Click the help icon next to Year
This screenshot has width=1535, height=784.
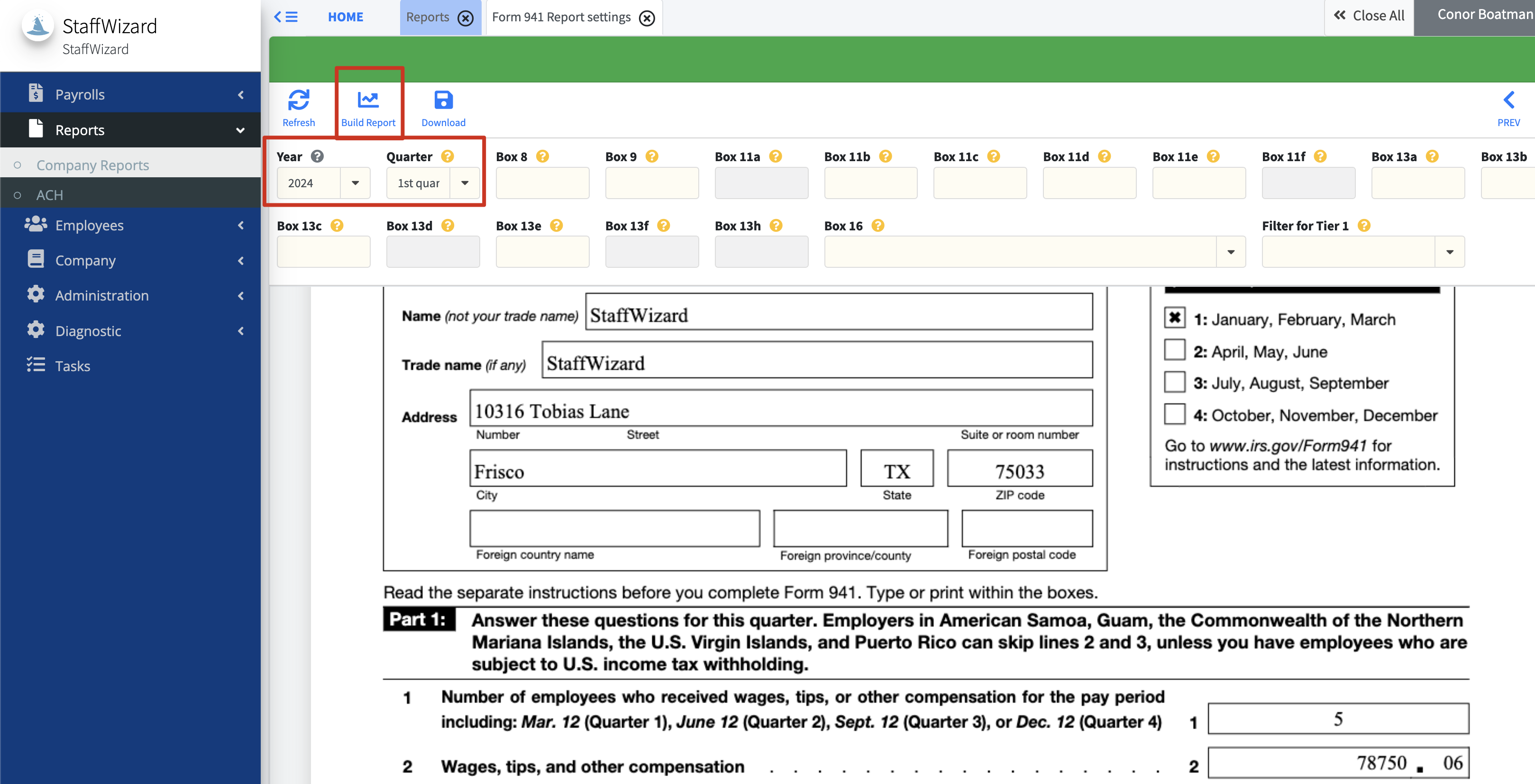[x=318, y=156]
